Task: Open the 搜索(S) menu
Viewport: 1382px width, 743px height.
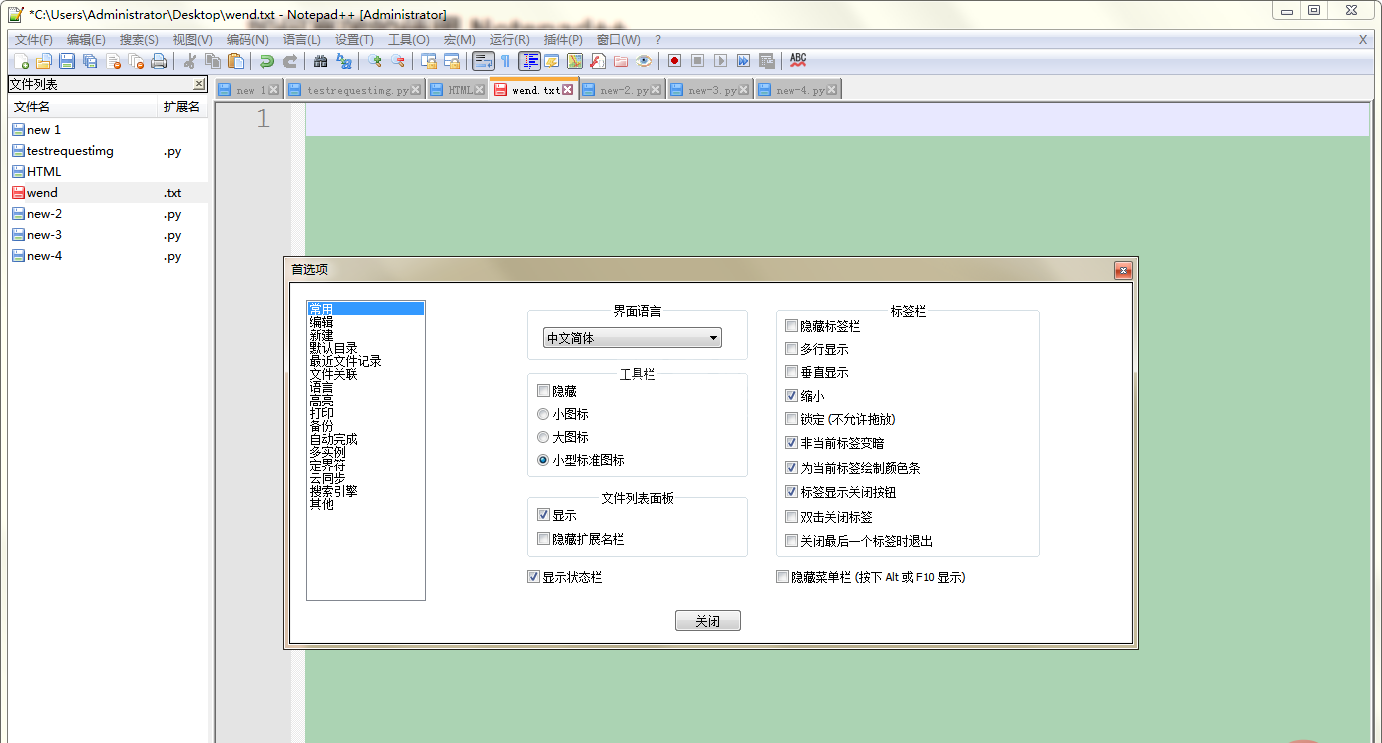Action: pyautogui.click(x=139, y=40)
